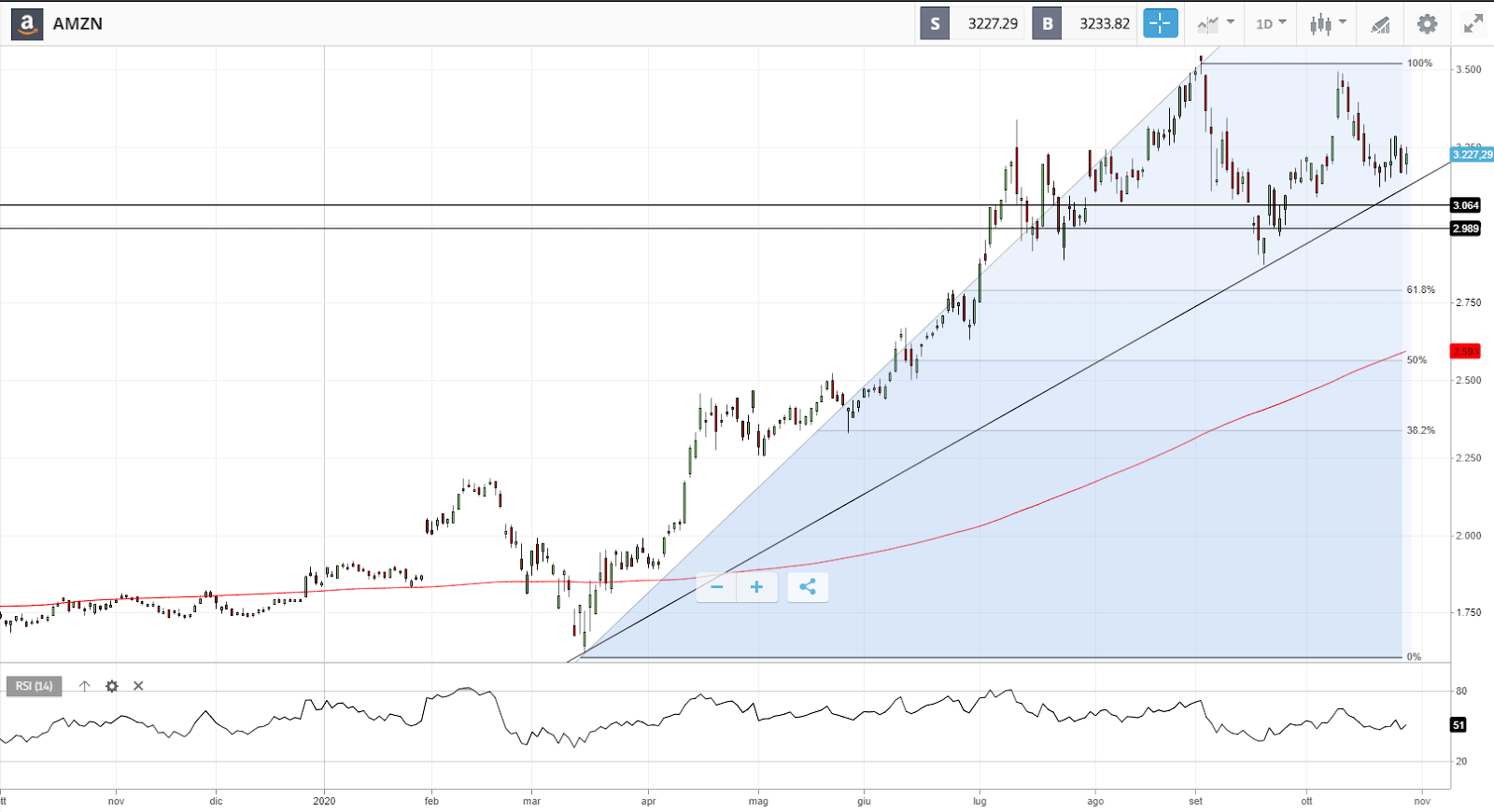Open the 1D timeframe dropdown
Image resolution: width=1494 pixels, height=812 pixels.
tap(1271, 23)
